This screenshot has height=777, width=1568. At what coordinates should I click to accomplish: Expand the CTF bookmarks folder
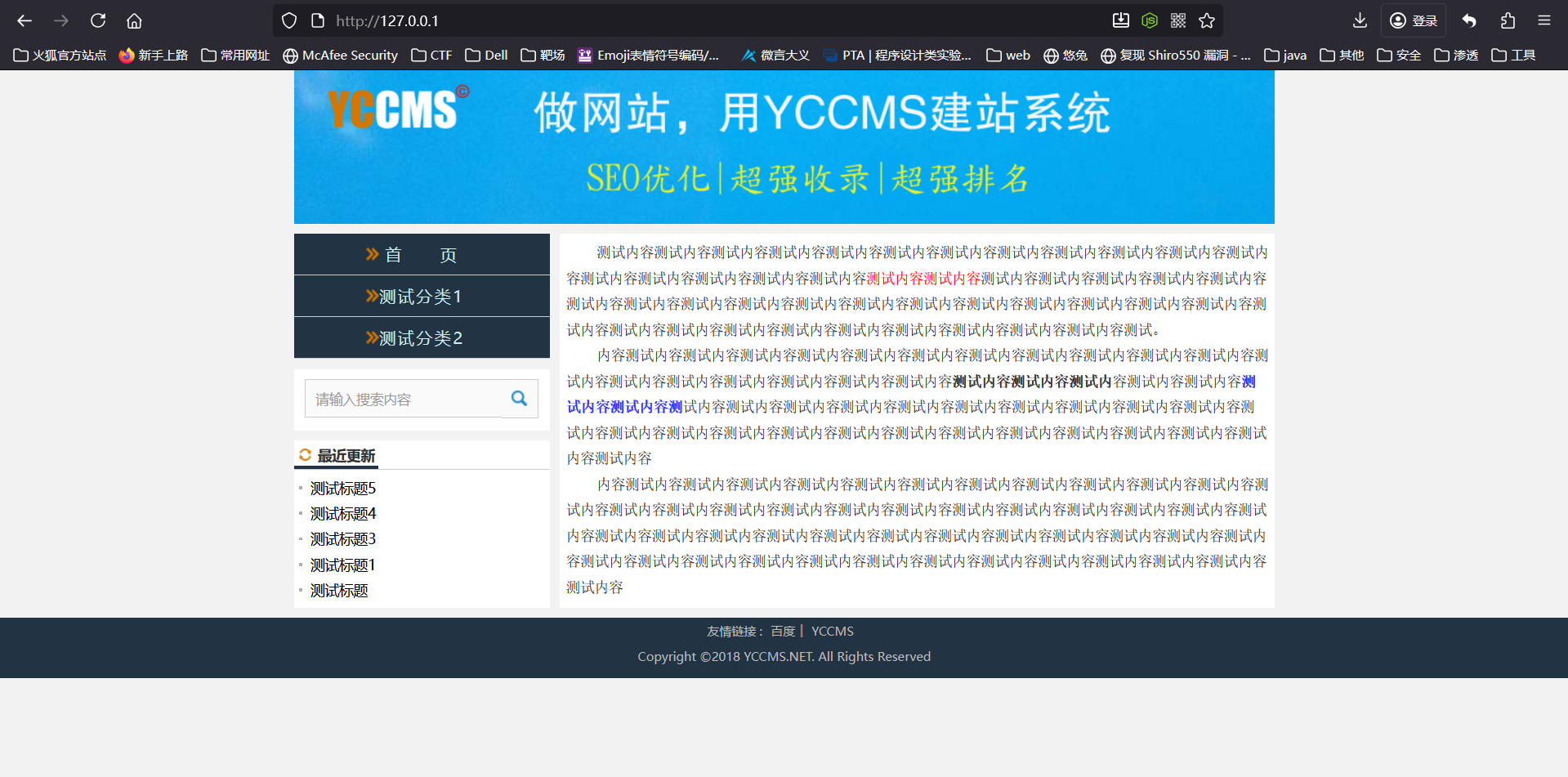click(x=431, y=55)
